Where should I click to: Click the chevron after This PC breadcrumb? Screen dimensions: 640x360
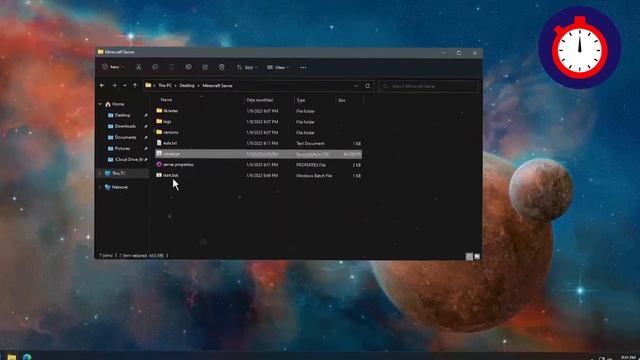pyautogui.click(x=176, y=86)
